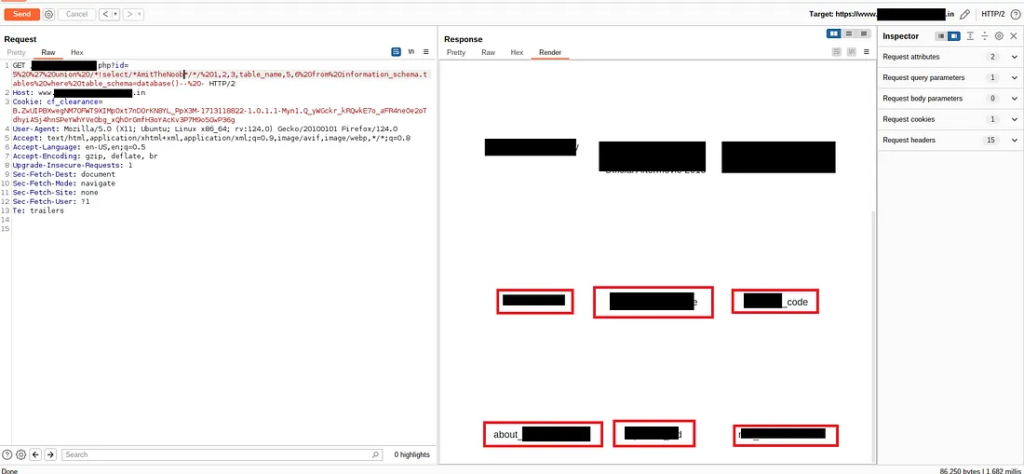Open the search help question-mark icon

(8, 454)
